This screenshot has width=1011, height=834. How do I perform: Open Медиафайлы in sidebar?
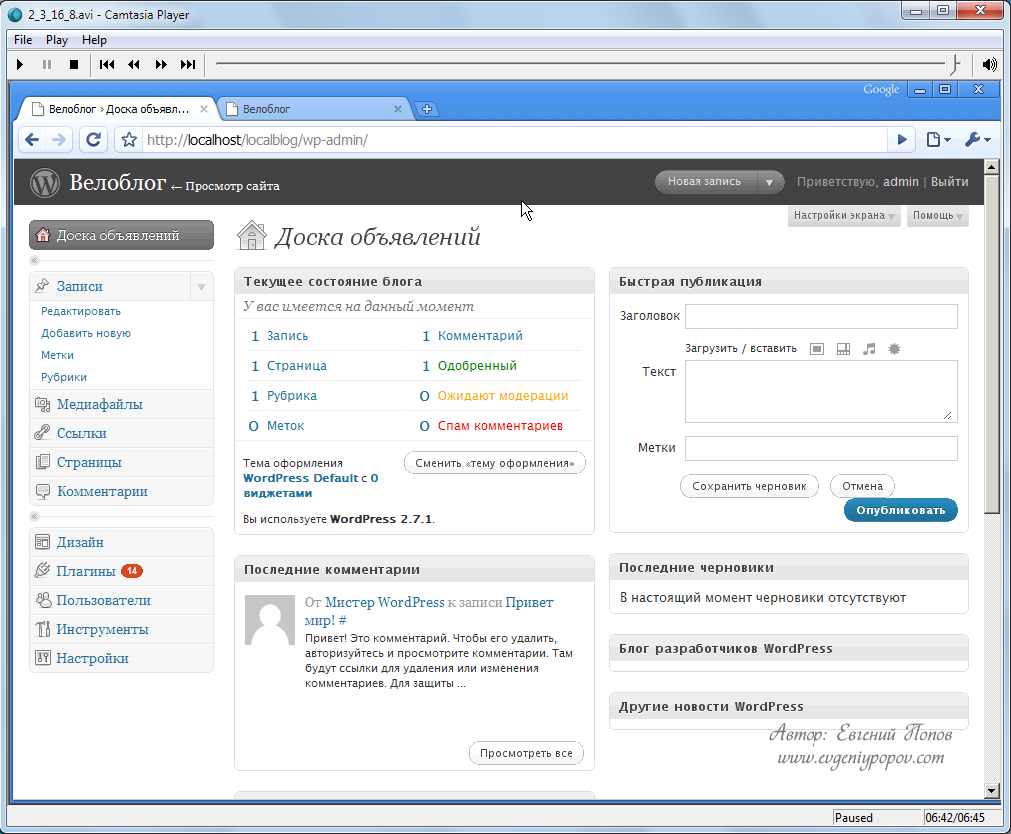(121, 404)
